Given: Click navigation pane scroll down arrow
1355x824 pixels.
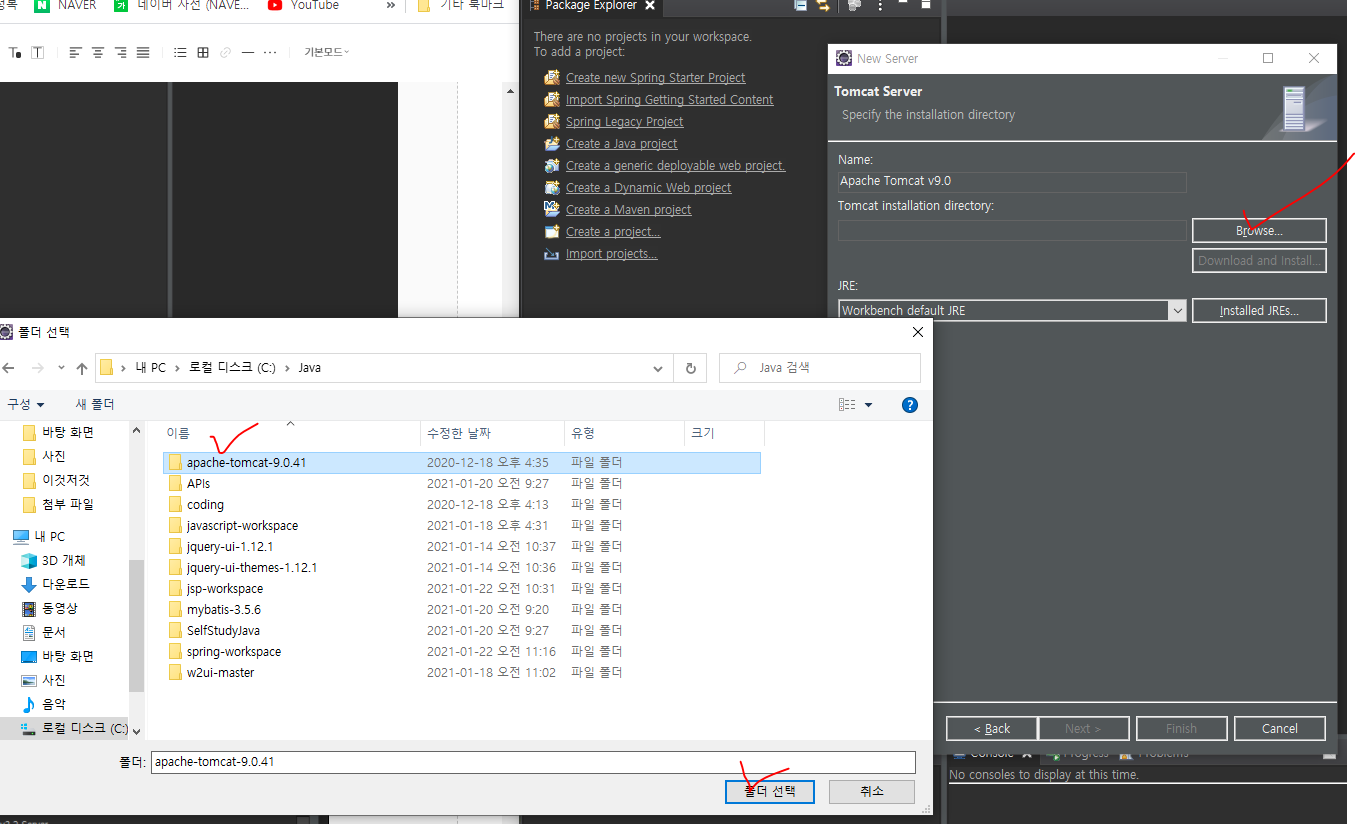Looking at the screenshot, I should pyautogui.click(x=137, y=732).
